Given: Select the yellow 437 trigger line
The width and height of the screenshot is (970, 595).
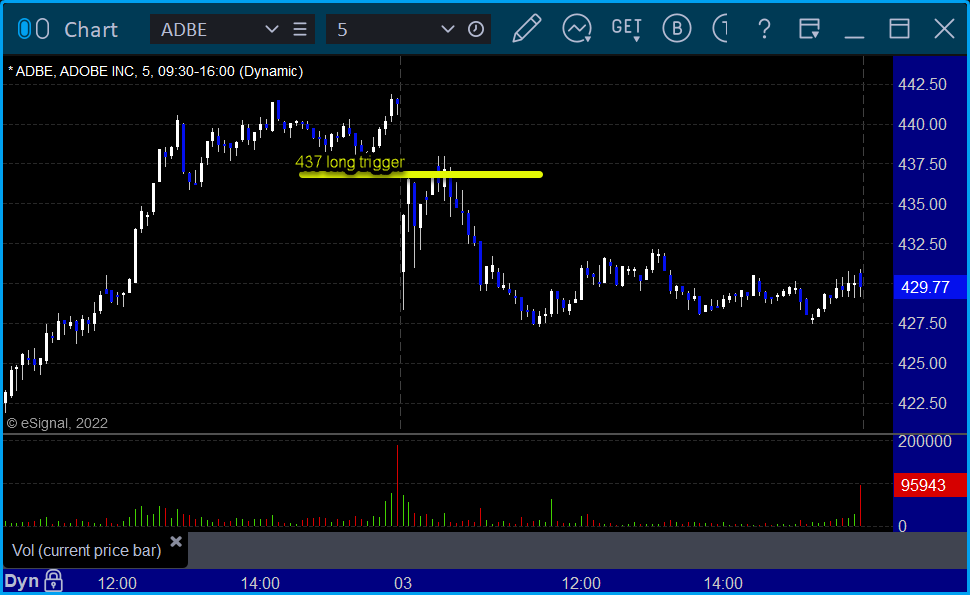Looking at the screenshot, I should [x=421, y=174].
